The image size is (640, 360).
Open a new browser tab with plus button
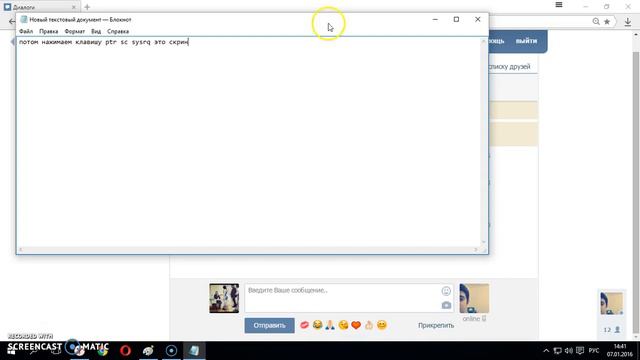(87, 7)
